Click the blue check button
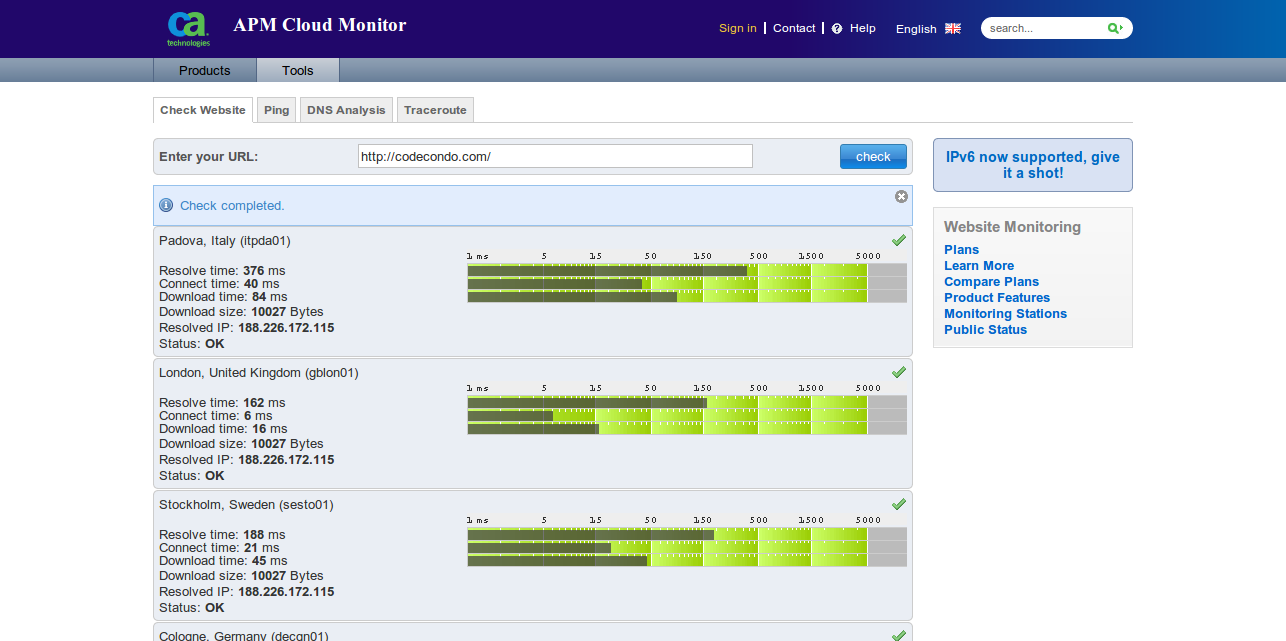Screen dimensions: 1286x641 [873, 156]
